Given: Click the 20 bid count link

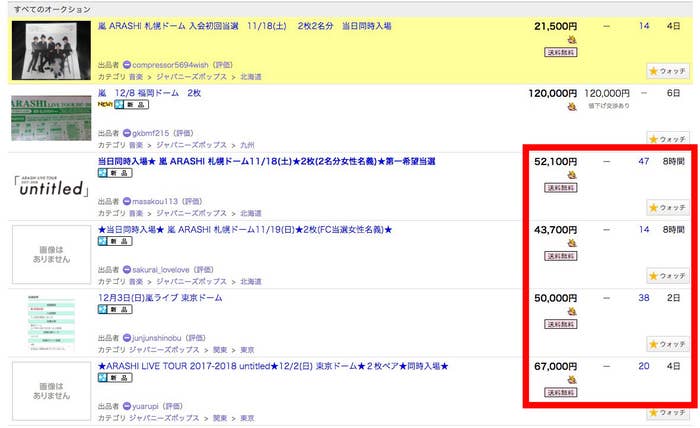Looking at the screenshot, I should click(x=643, y=366).
